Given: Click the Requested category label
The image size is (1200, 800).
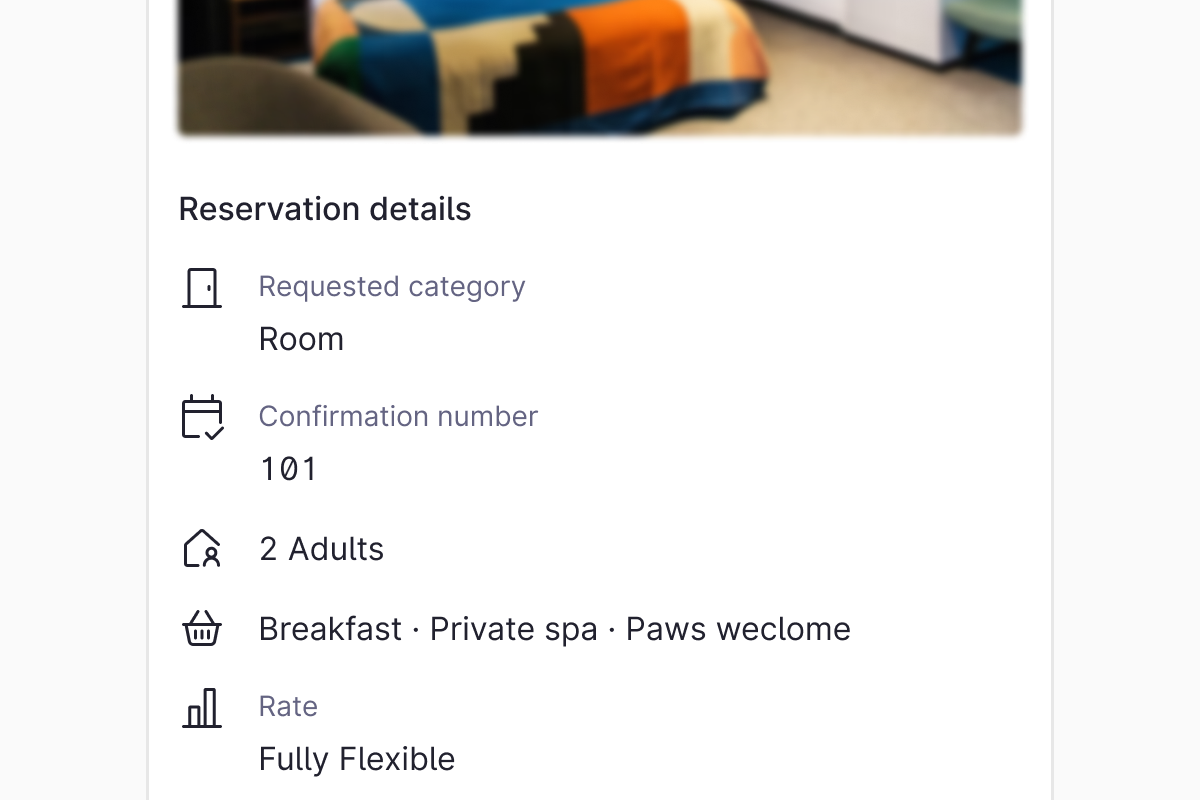Looking at the screenshot, I should (x=391, y=286).
